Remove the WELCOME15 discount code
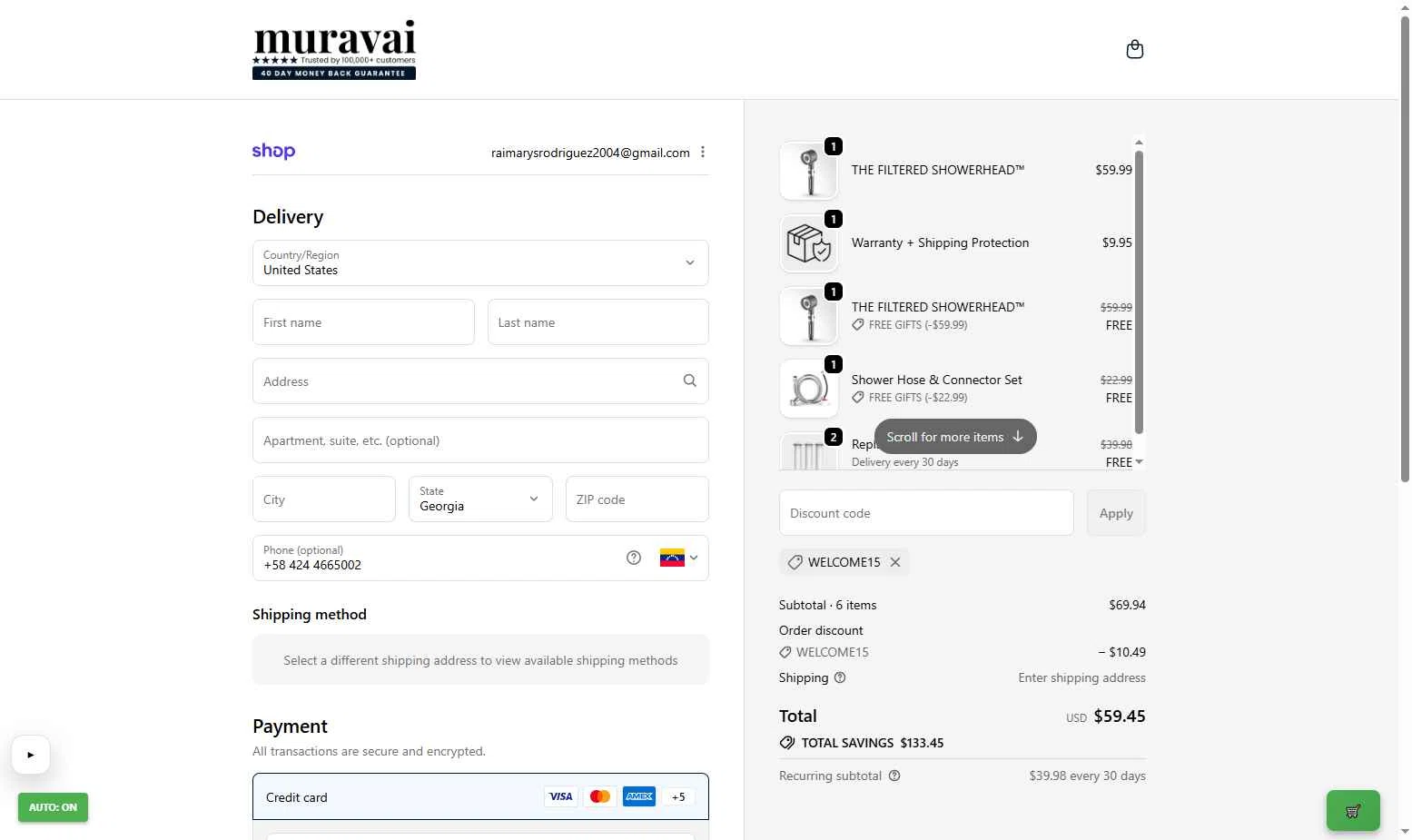Viewport: 1412px width, 840px height. [x=895, y=562]
